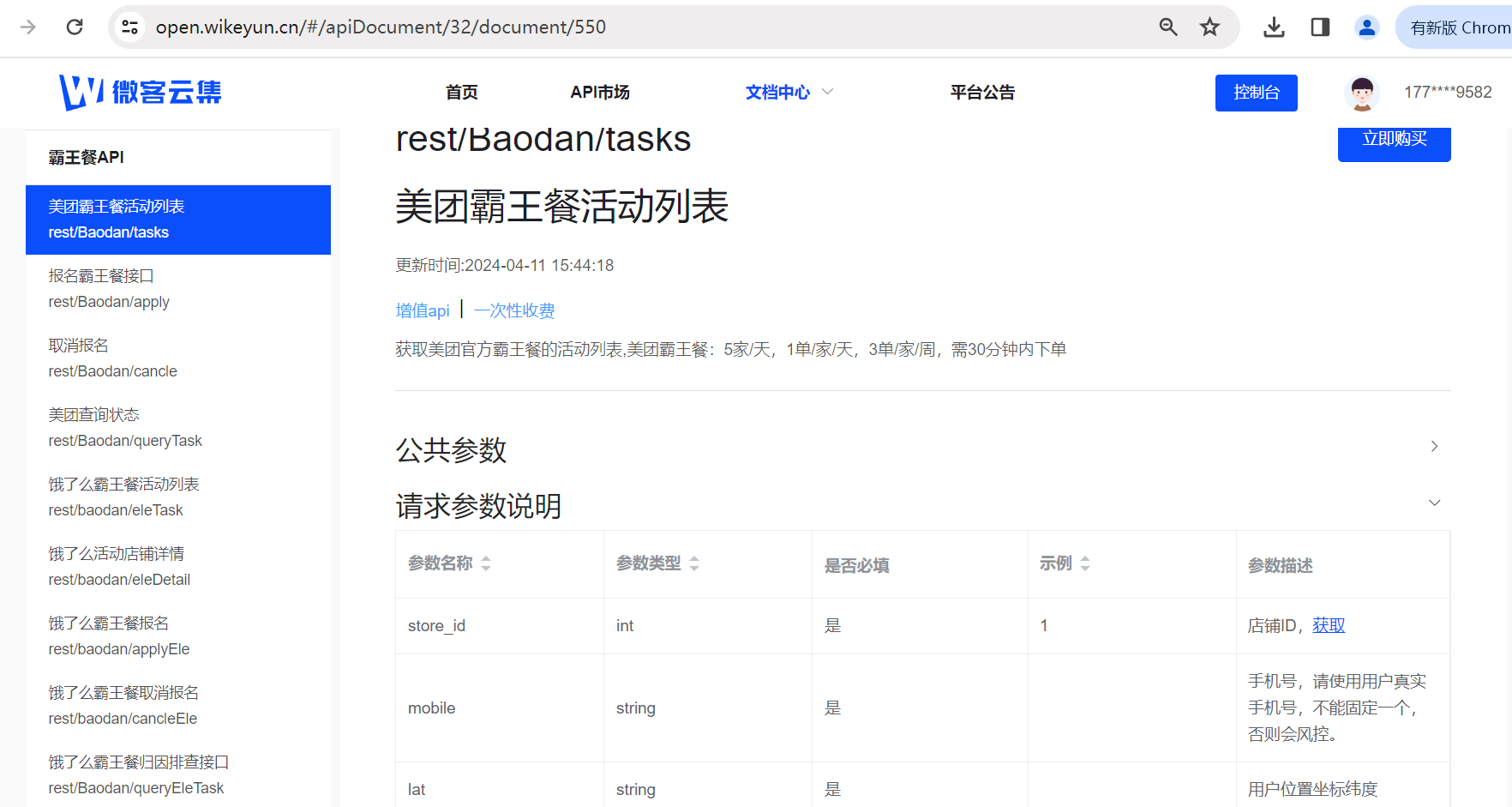Open 文档中心 navigation item
Screen dimensions: 1512x807
click(777, 92)
